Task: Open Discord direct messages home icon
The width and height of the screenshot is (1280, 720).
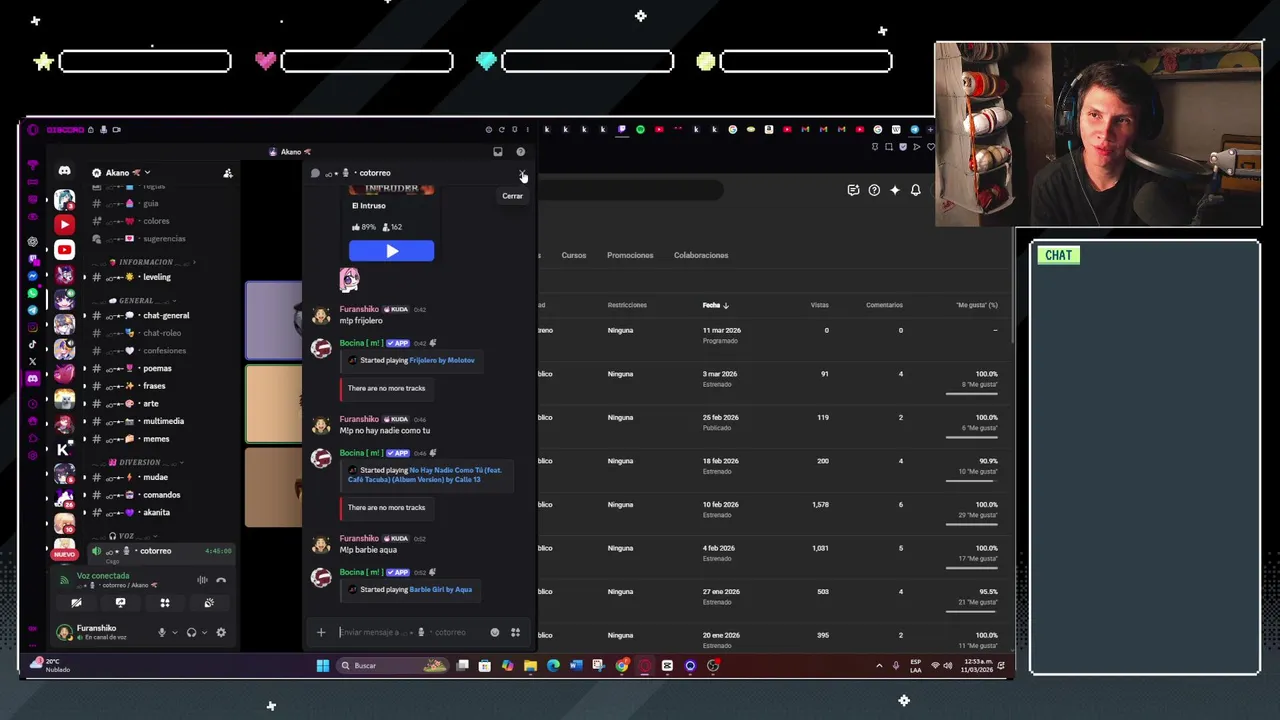Action: (64, 171)
